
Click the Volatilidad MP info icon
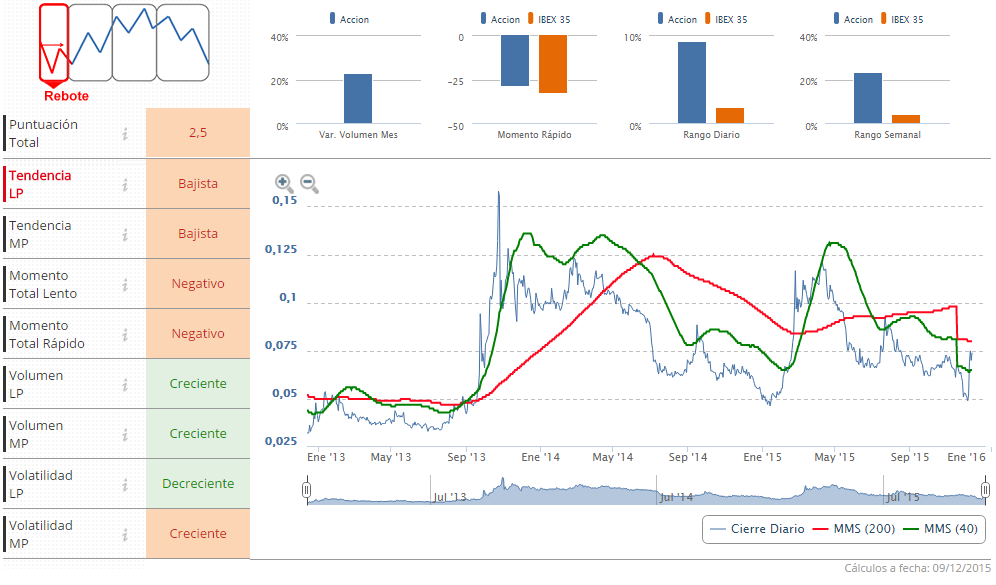click(125, 534)
